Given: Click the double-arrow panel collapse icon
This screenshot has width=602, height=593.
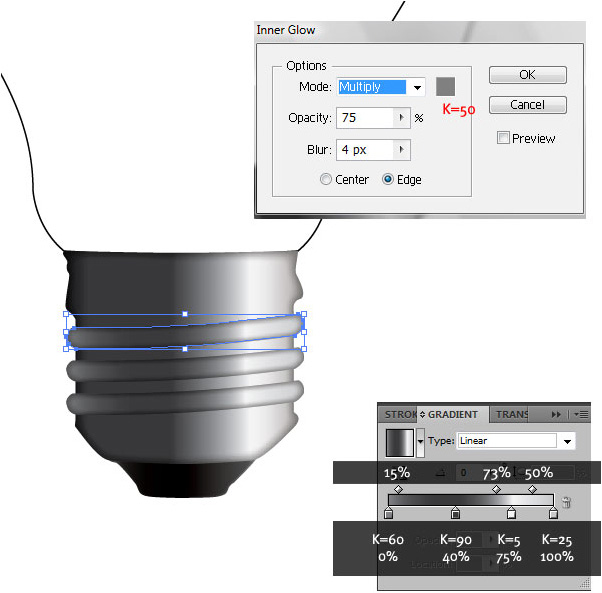Looking at the screenshot, I should [556, 414].
